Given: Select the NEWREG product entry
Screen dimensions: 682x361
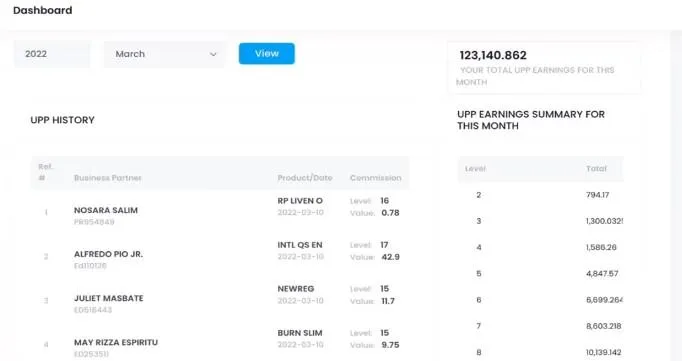Looking at the screenshot, I should coord(296,289).
